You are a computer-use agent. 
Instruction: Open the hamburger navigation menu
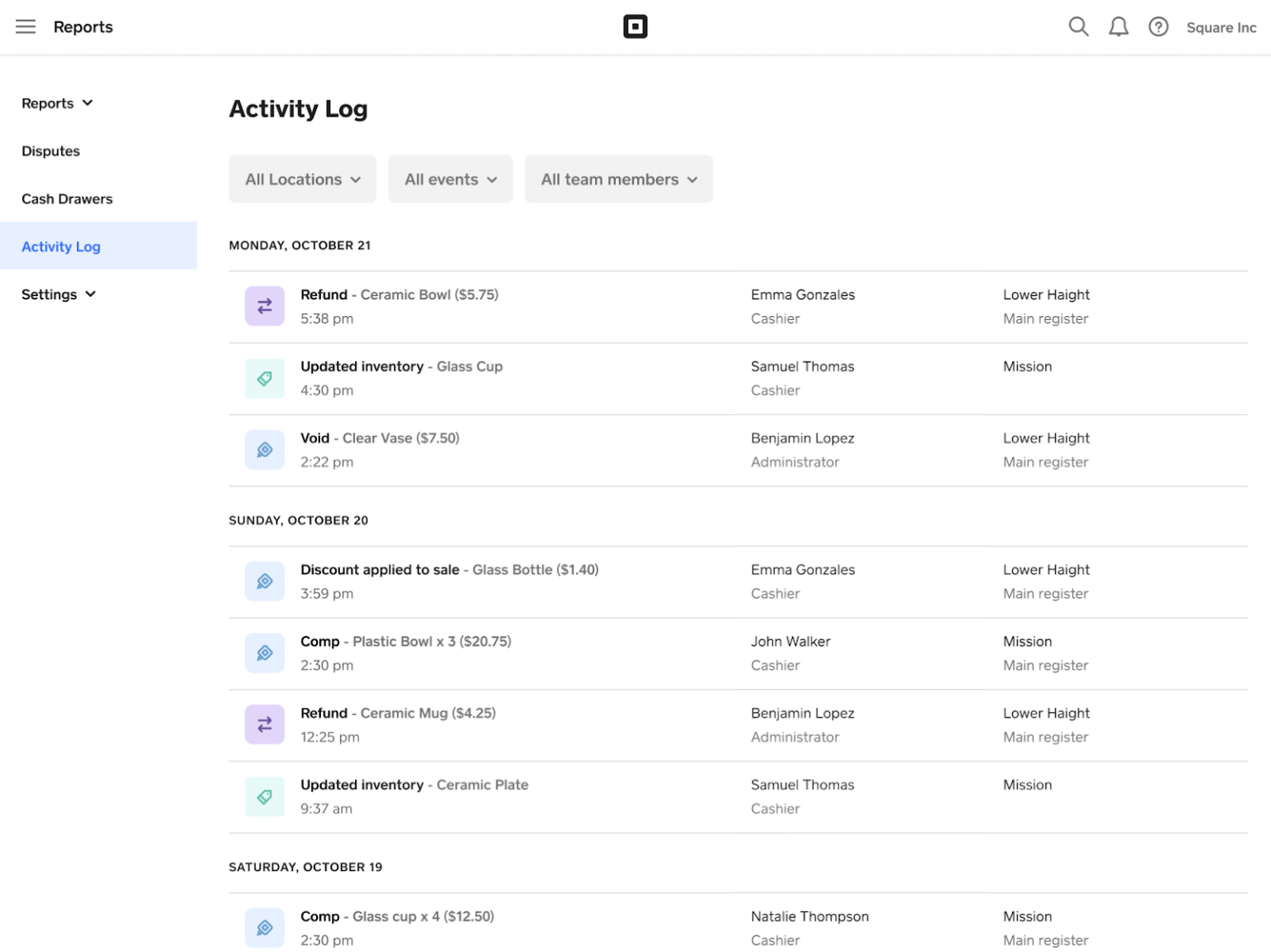[26, 26]
